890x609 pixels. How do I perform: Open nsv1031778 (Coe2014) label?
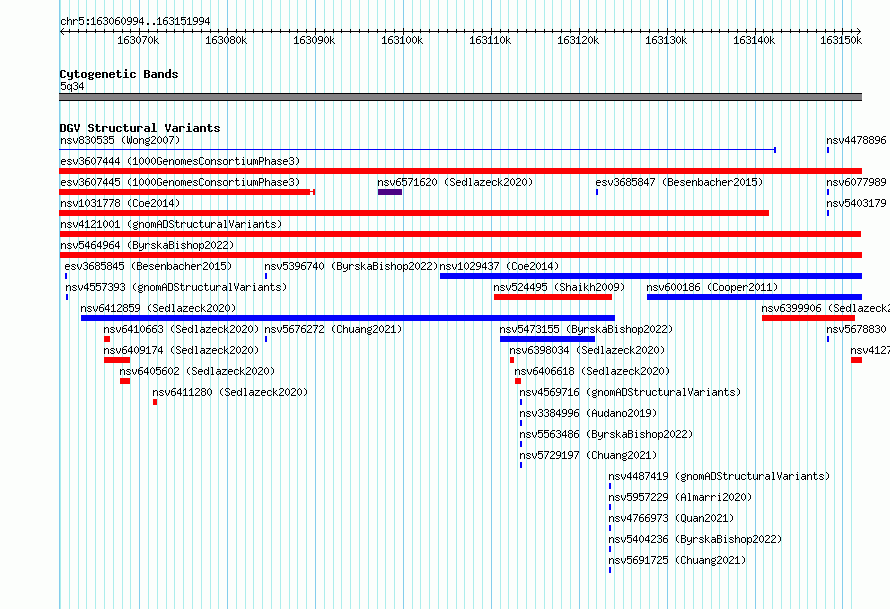coord(120,203)
